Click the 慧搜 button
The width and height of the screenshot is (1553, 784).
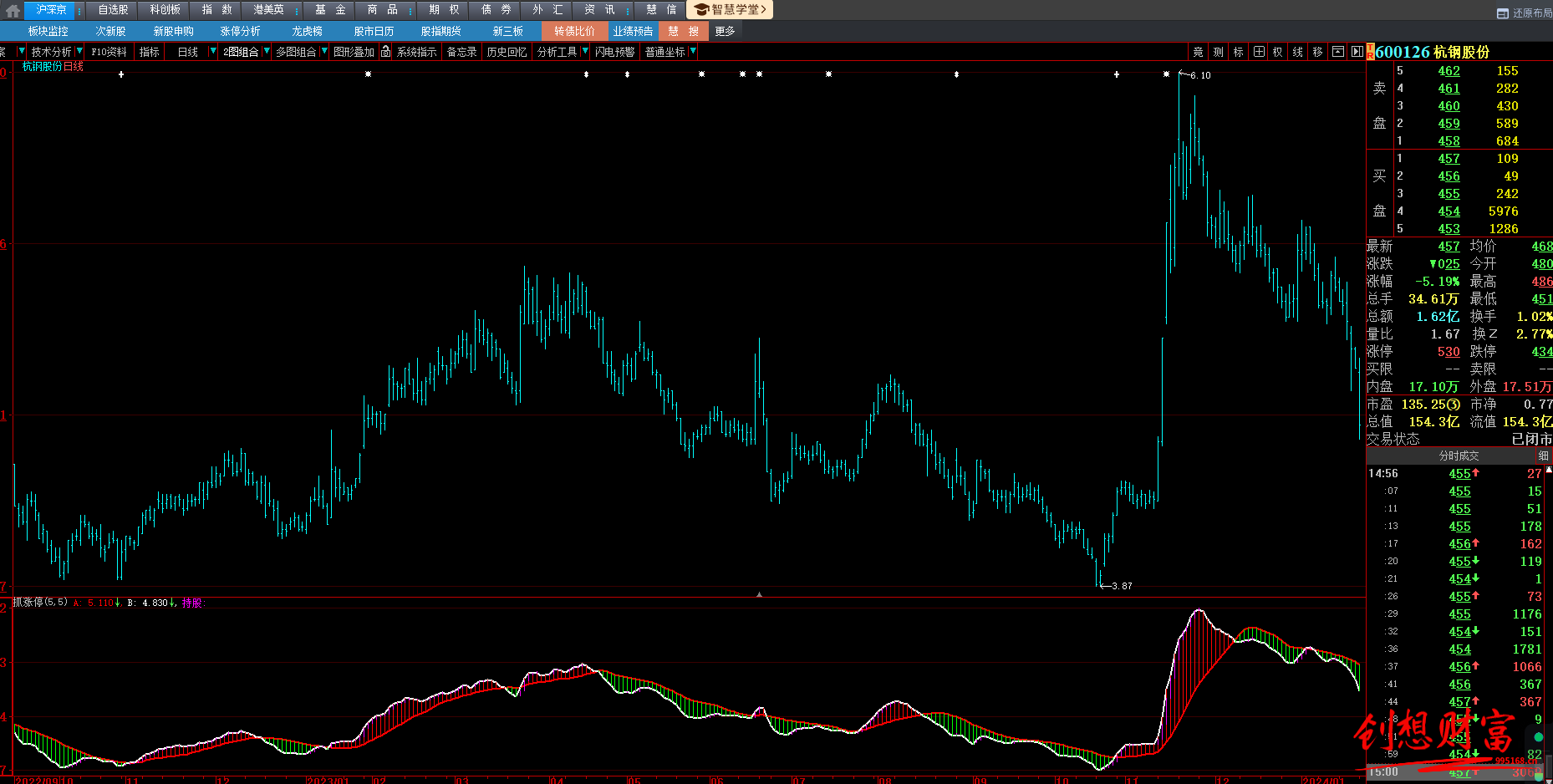pos(684,31)
